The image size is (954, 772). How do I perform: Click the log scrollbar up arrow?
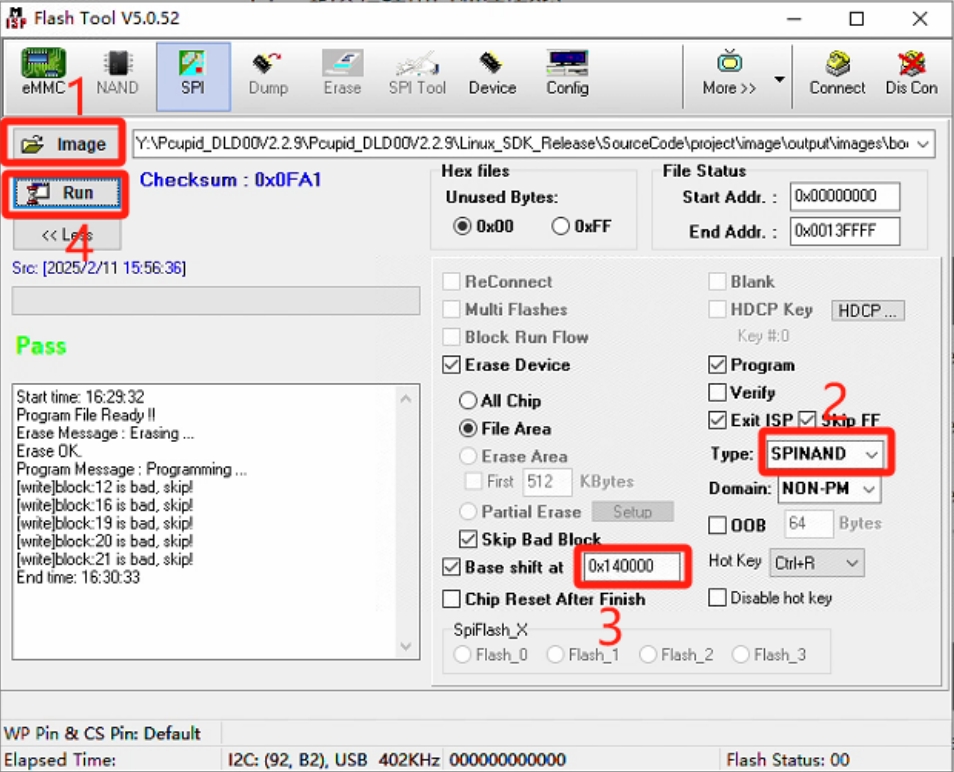pyautogui.click(x=406, y=400)
